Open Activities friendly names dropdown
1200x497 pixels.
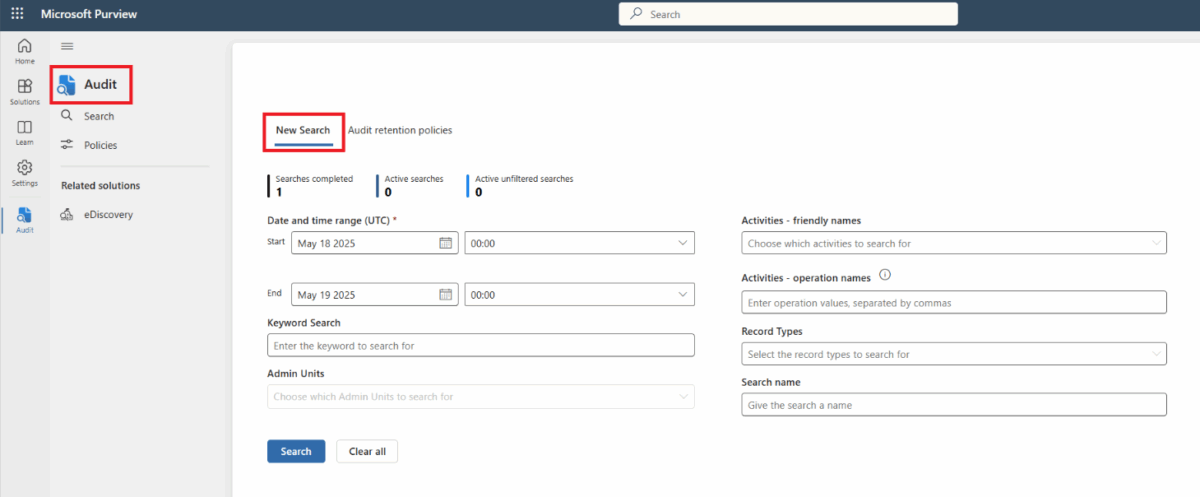point(954,243)
